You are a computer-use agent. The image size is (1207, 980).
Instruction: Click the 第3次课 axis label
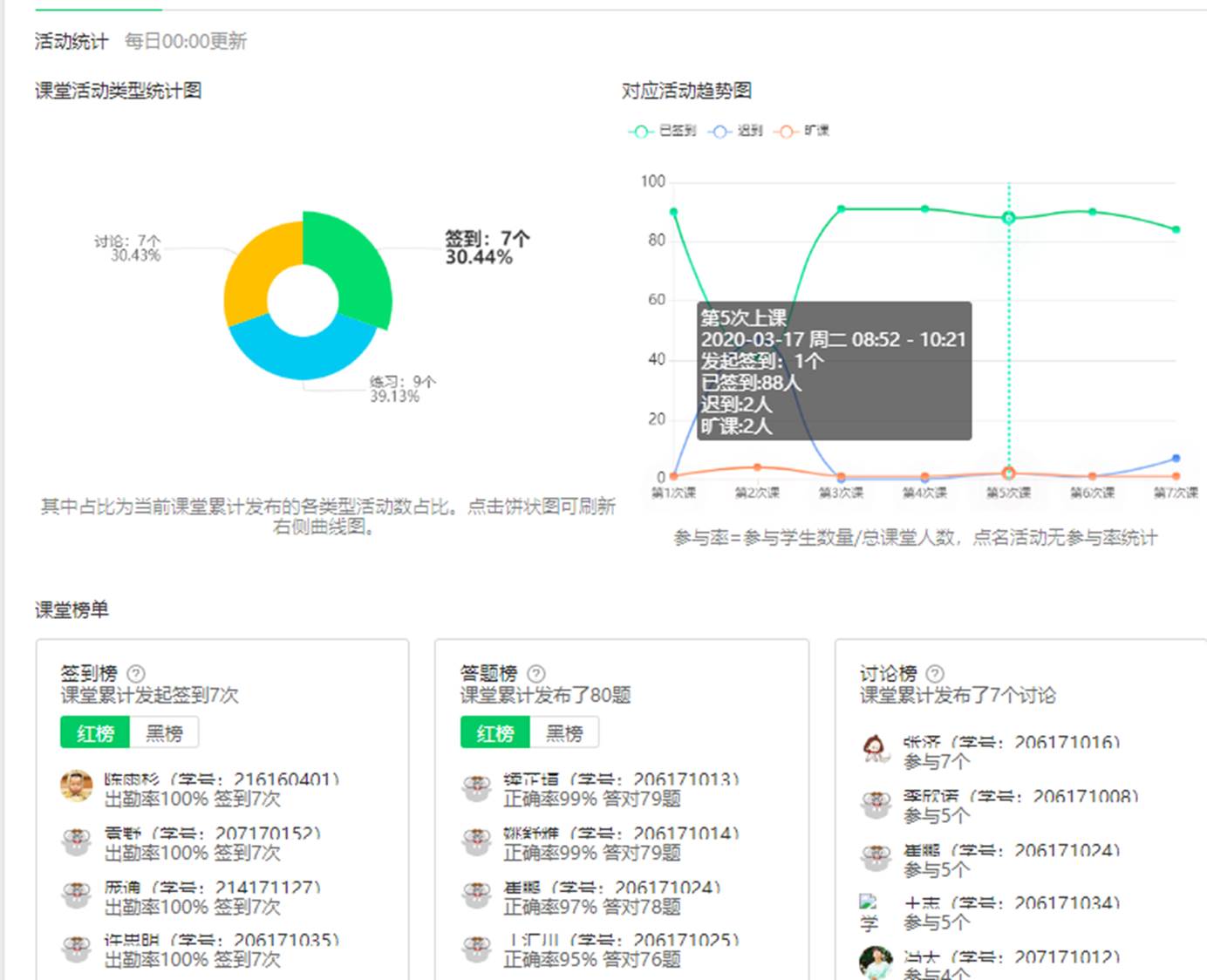841,493
